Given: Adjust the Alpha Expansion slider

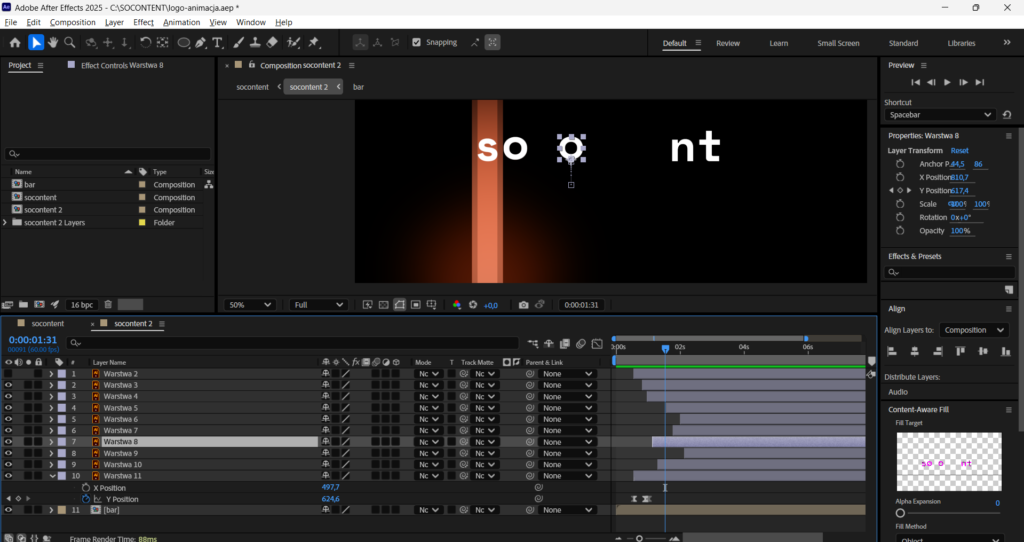Looking at the screenshot, I should (x=900, y=513).
